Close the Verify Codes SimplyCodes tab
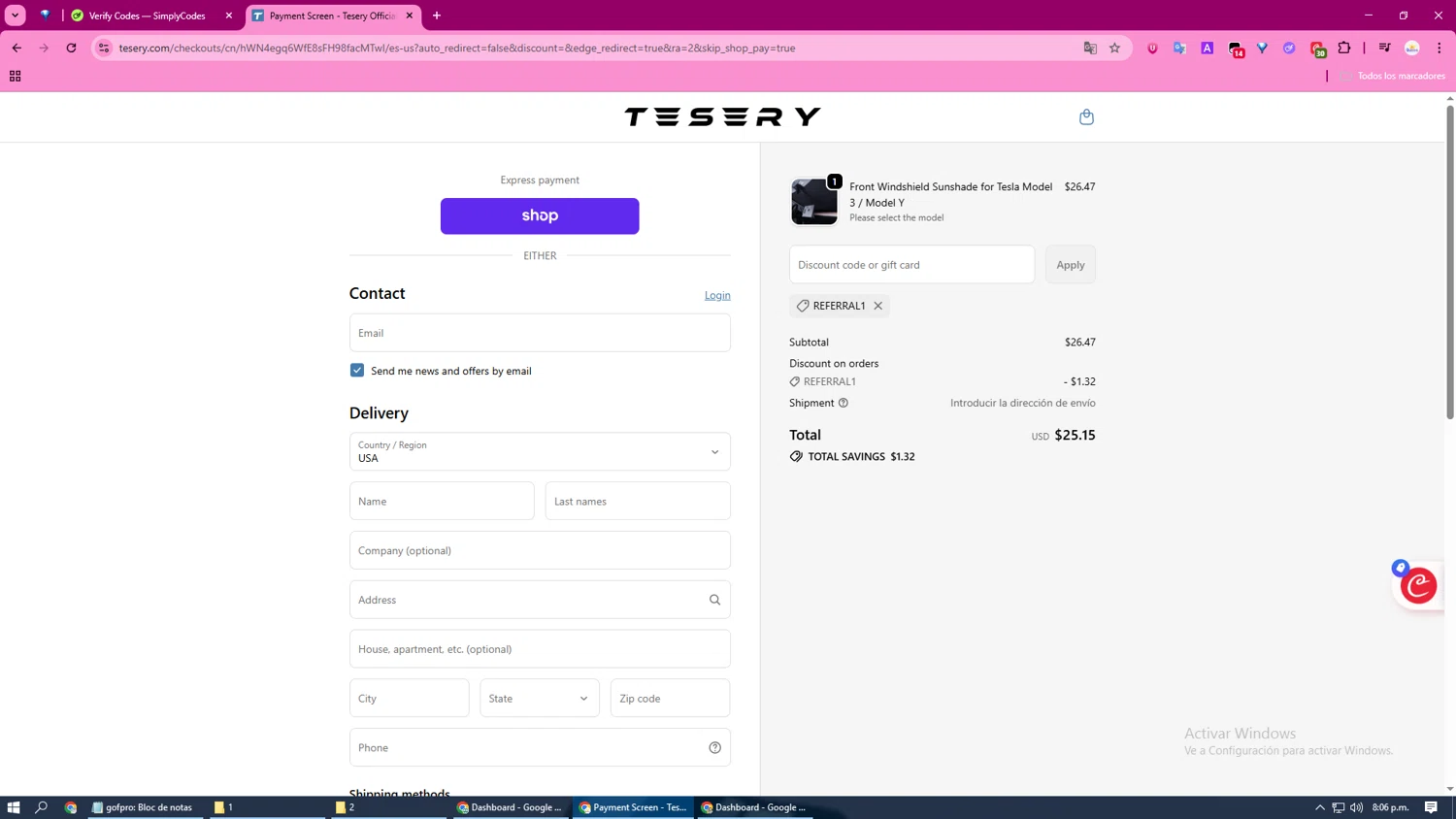The height and width of the screenshot is (819, 1456). click(x=229, y=16)
